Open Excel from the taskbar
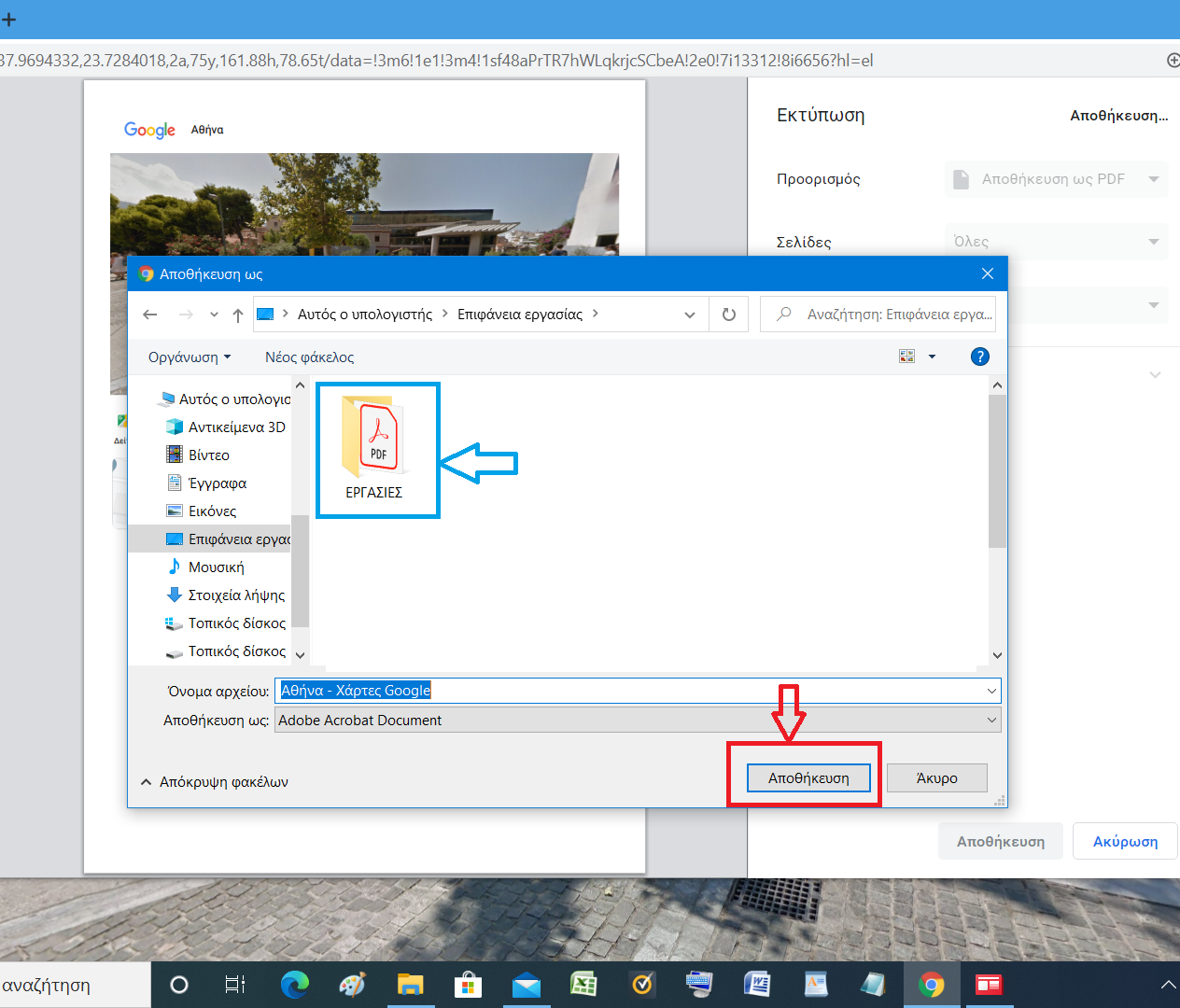The image size is (1180, 1008). click(583, 985)
